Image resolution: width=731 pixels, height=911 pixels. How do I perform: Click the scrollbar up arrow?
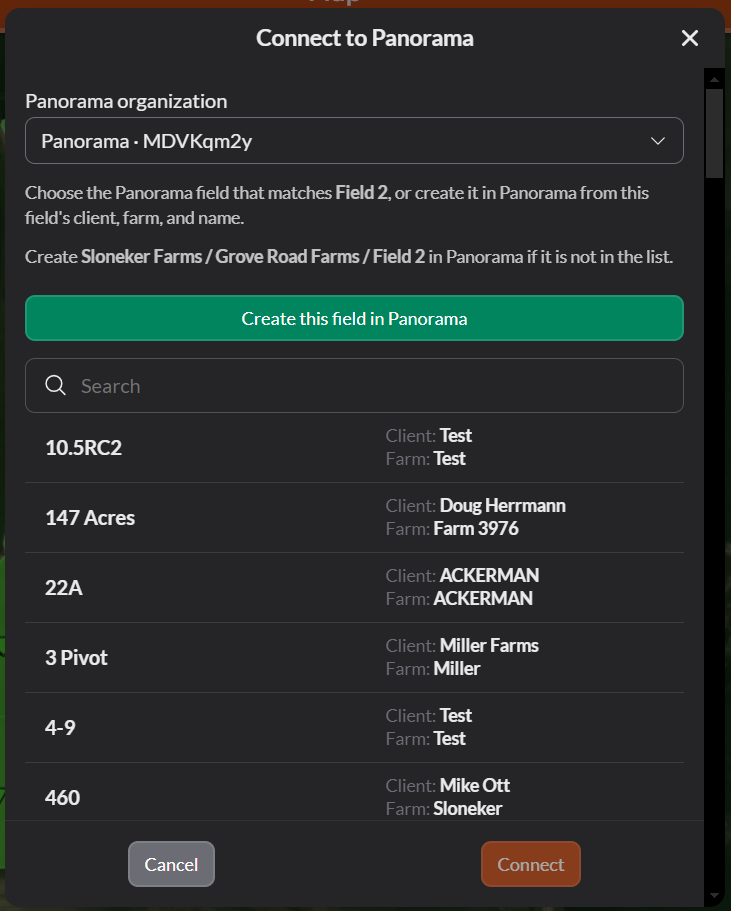714,78
